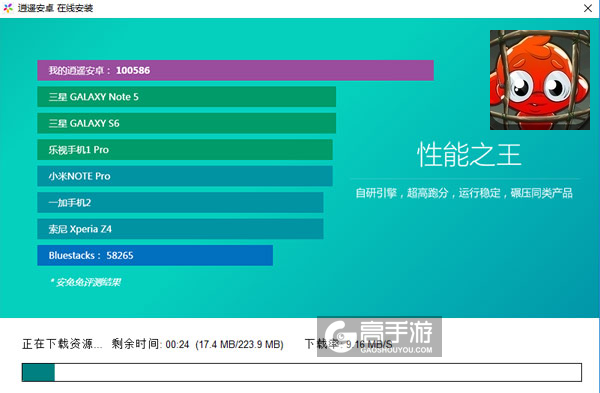Click the 一加手机2 bar
The image size is (600, 393).
pos(180,202)
